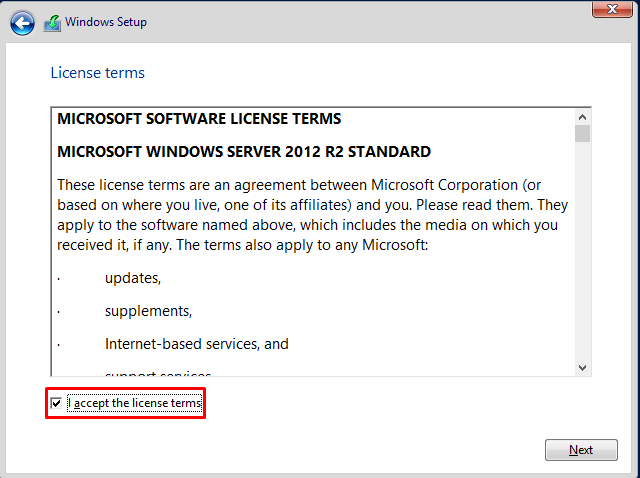This screenshot has width=640, height=478.
Task: Click the license text scroll up arrow
Action: tap(582, 118)
